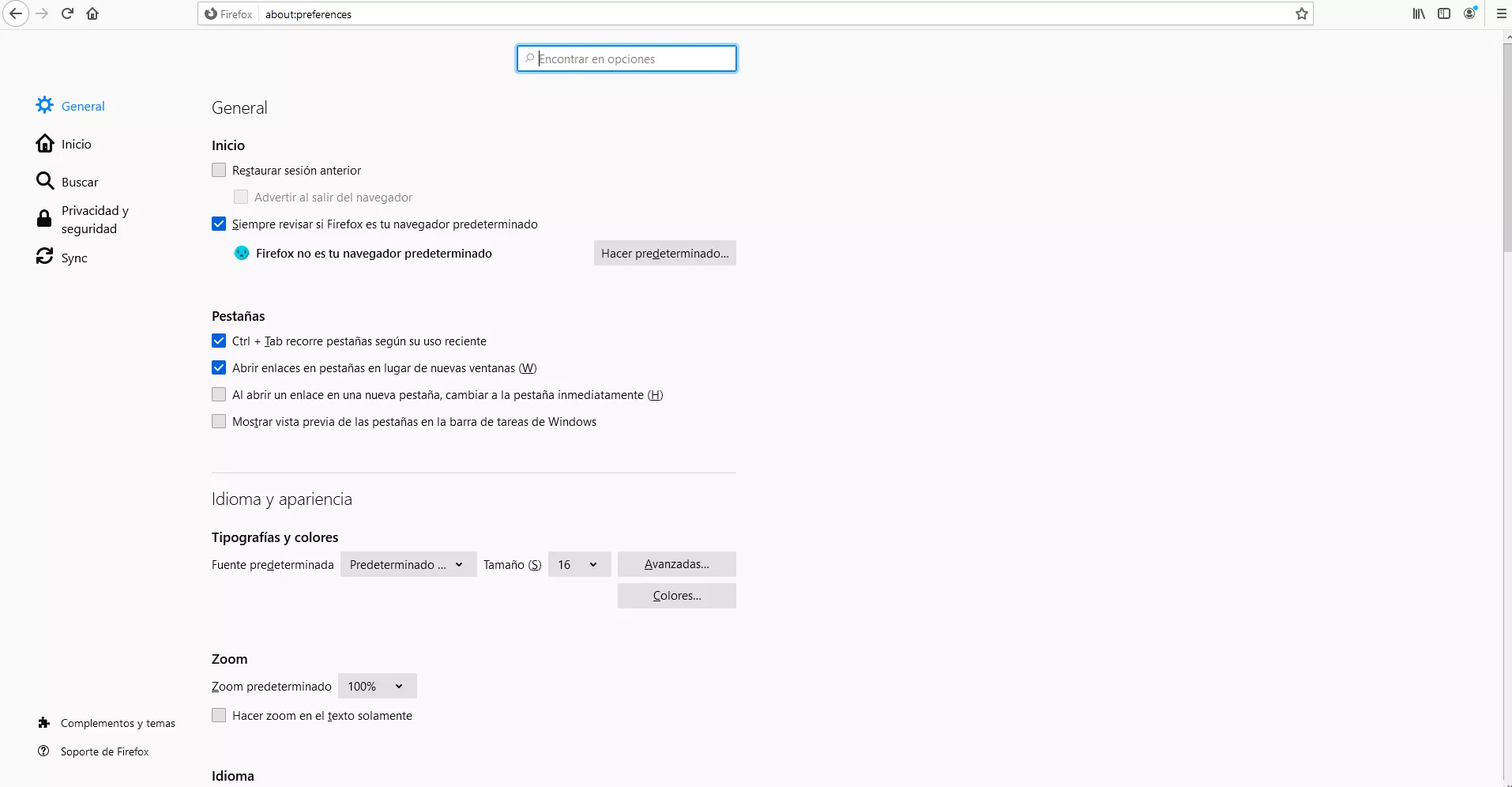Click the Inicio house icon in sidebar
This screenshot has height=787, width=1512.
[x=45, y=143]
